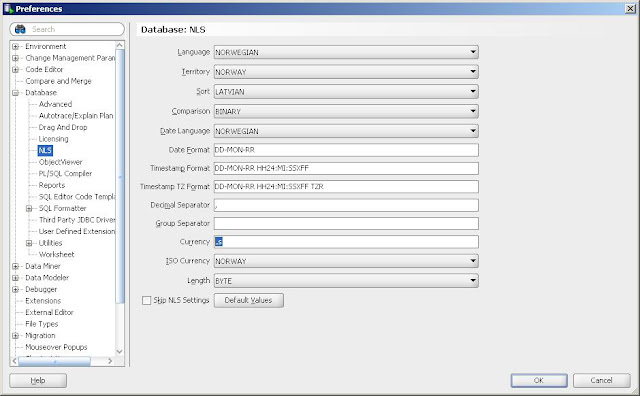Click the Help button
The image size is (640, 396).
(x=38, y=380)
